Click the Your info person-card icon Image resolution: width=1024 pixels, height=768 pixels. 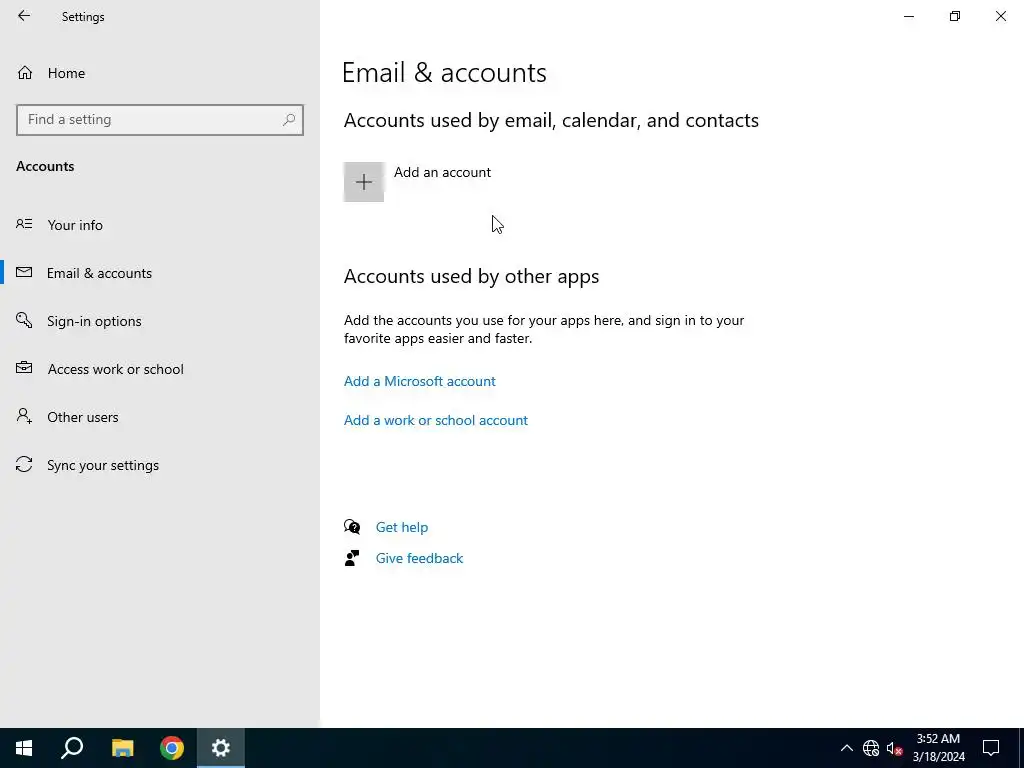[x=24, y=224]
